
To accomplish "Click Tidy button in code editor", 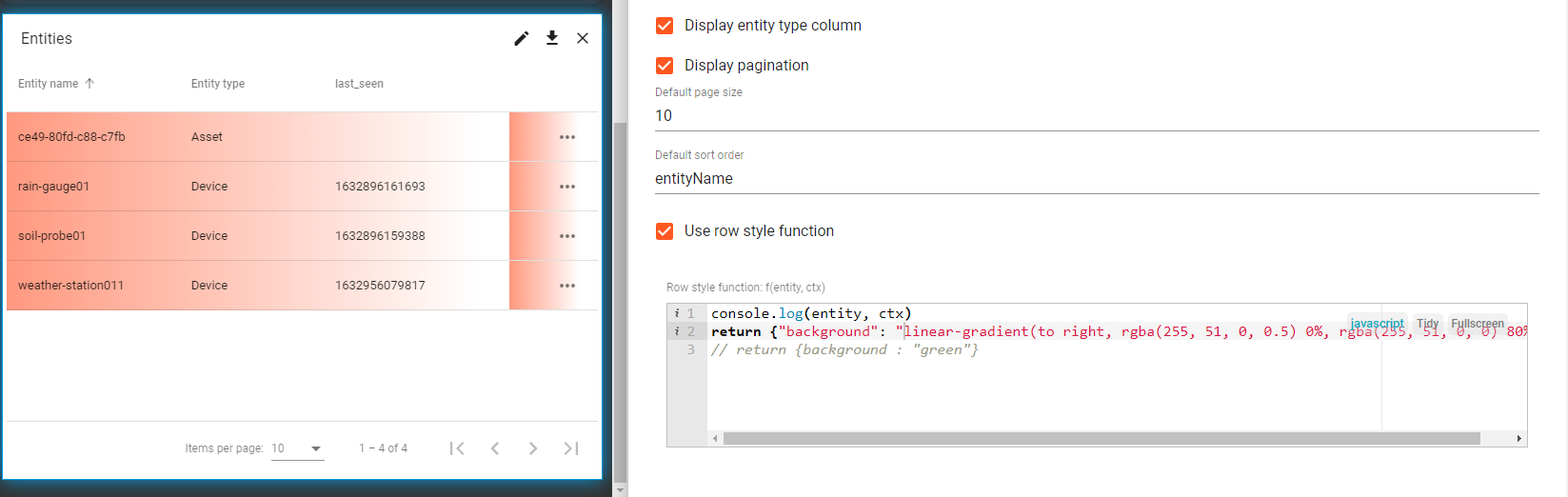I will tap(1427, 324).
